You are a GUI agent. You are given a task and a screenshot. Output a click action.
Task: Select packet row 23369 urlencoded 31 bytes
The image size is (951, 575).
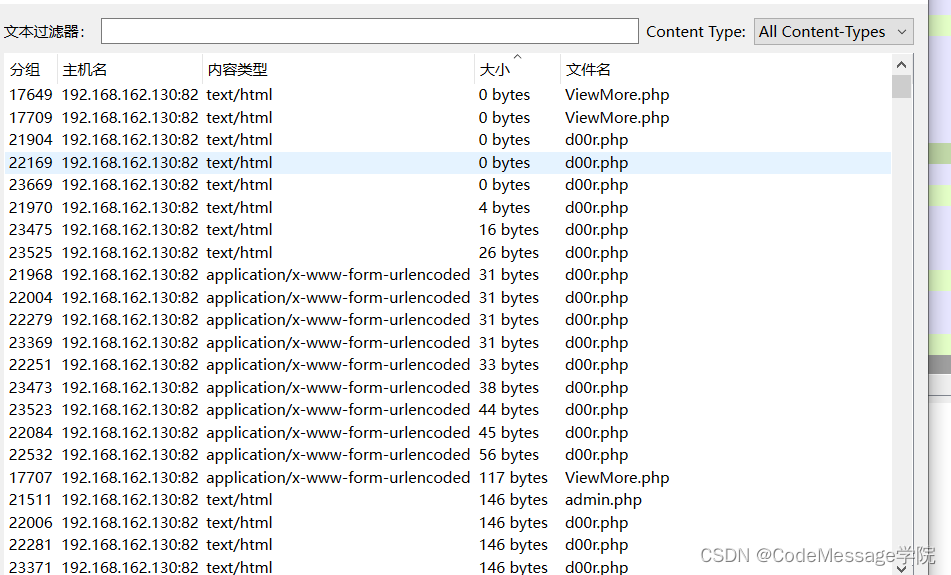(x=448, y=343)
